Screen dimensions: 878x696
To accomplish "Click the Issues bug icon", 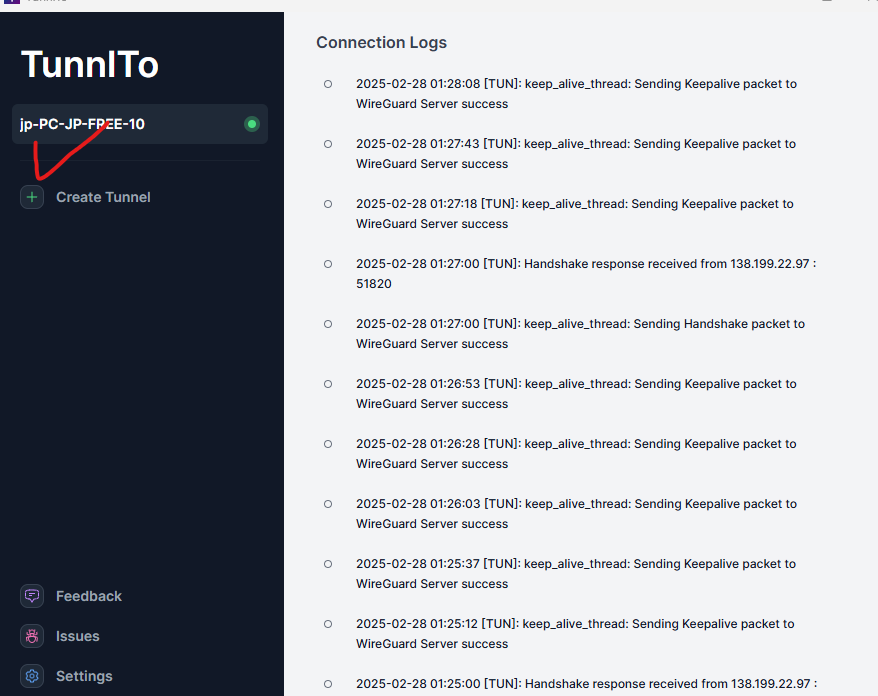I will click(x=32, y=636).
